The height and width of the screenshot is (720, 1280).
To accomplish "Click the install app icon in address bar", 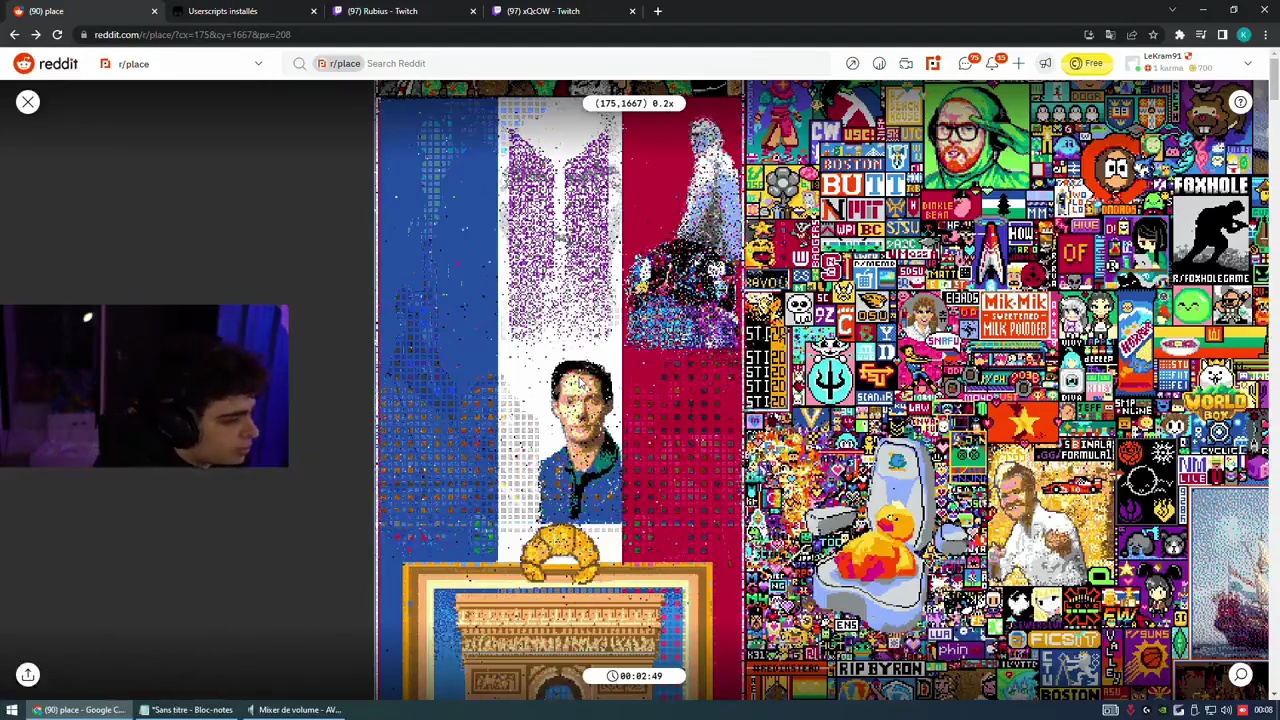I will 1089,35.
